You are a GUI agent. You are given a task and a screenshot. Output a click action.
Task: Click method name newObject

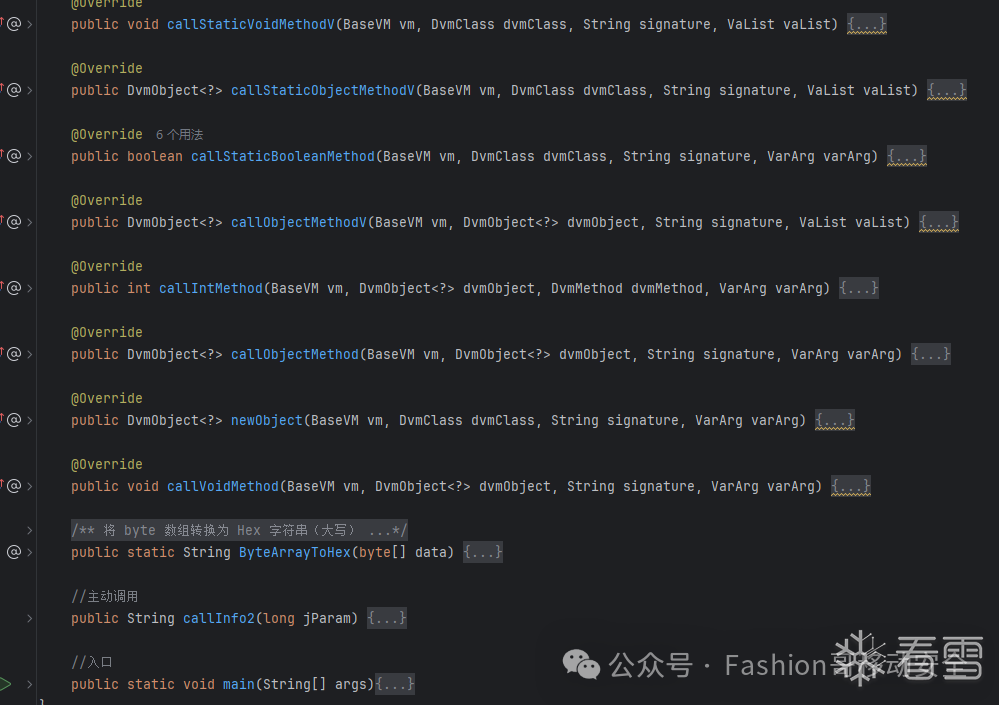(267, 420)
